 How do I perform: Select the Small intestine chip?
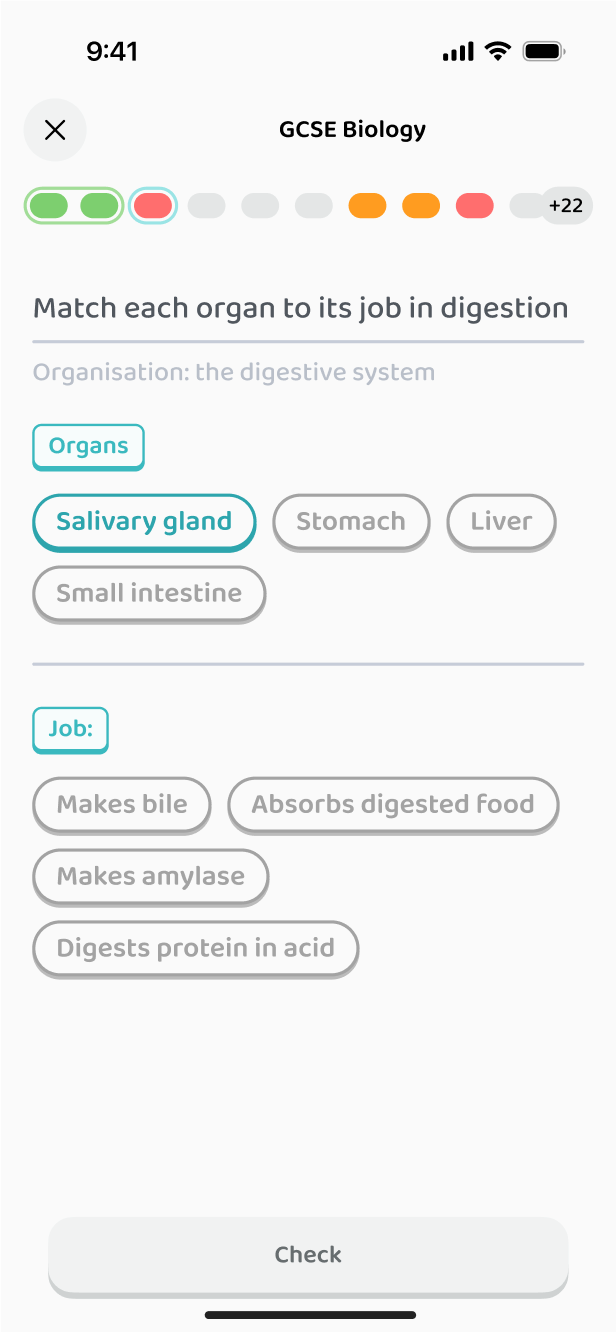point(149,594)
